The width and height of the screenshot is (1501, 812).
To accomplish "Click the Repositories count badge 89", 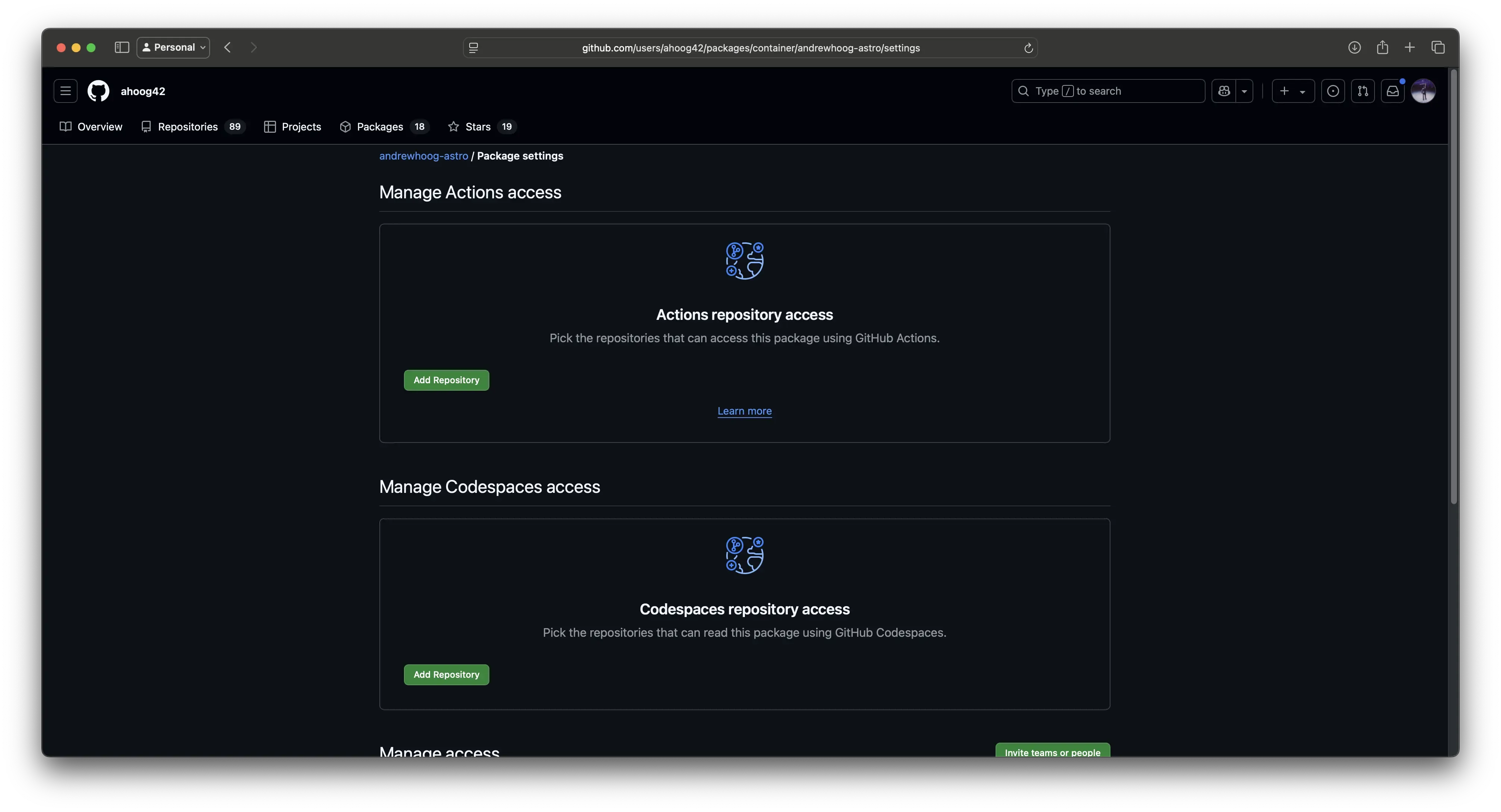I will (235, 126).
